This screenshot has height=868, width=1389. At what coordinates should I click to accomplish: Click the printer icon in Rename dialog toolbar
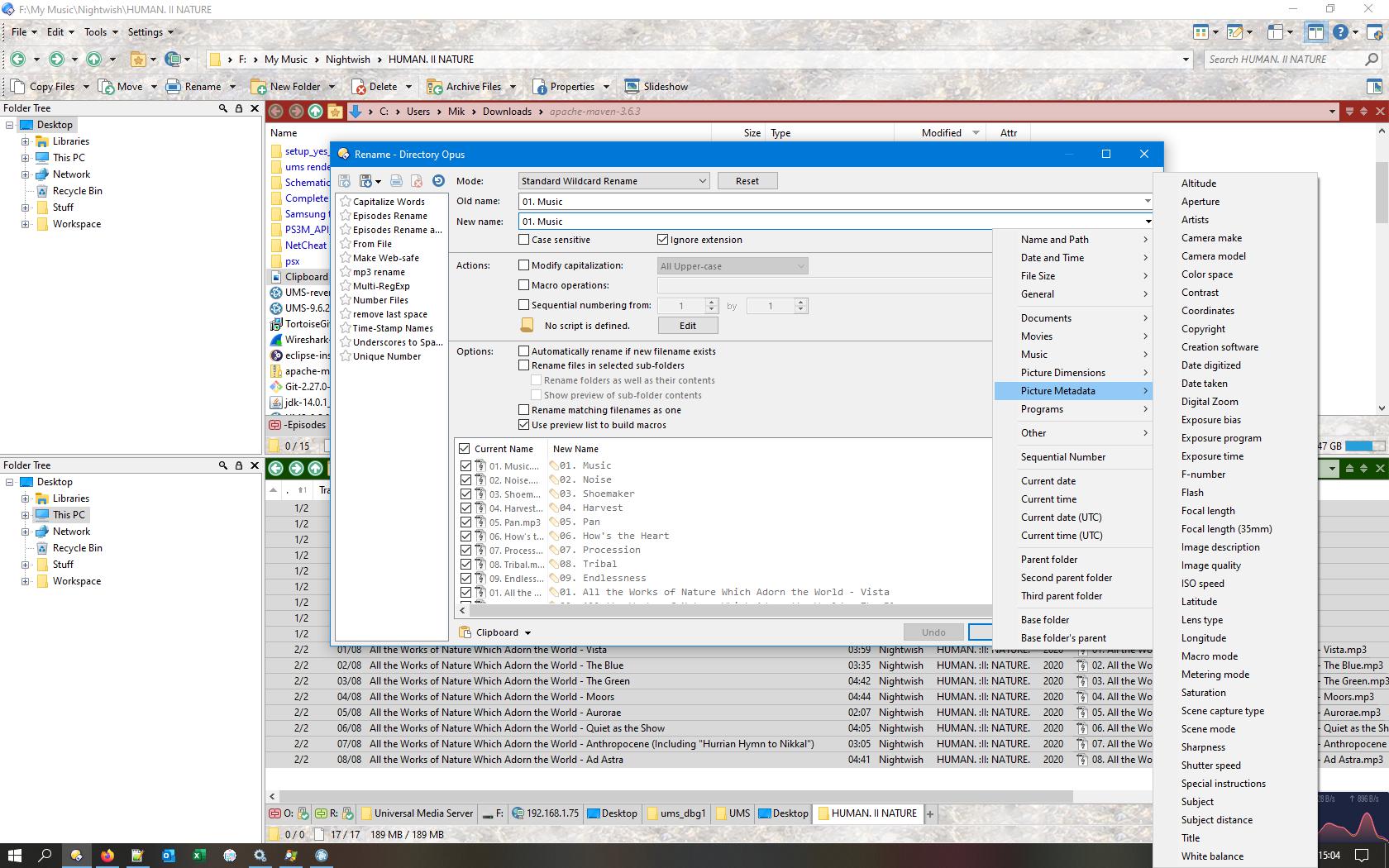click(x=396, y=181)
